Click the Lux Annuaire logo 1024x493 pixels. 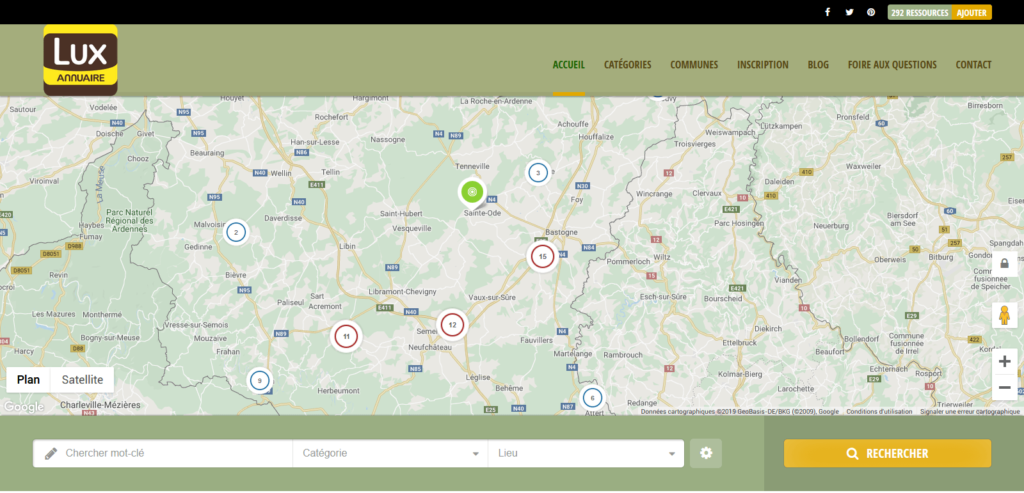coord(80,60)
